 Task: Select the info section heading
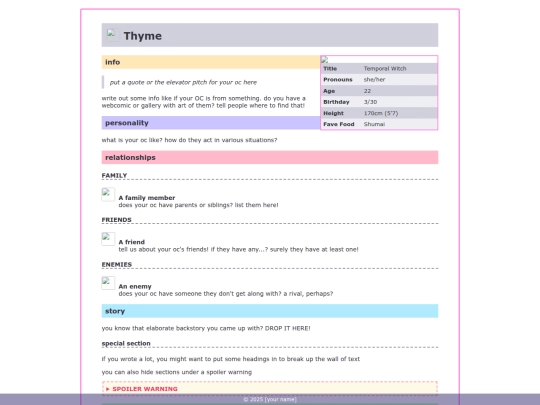(211, 62)
